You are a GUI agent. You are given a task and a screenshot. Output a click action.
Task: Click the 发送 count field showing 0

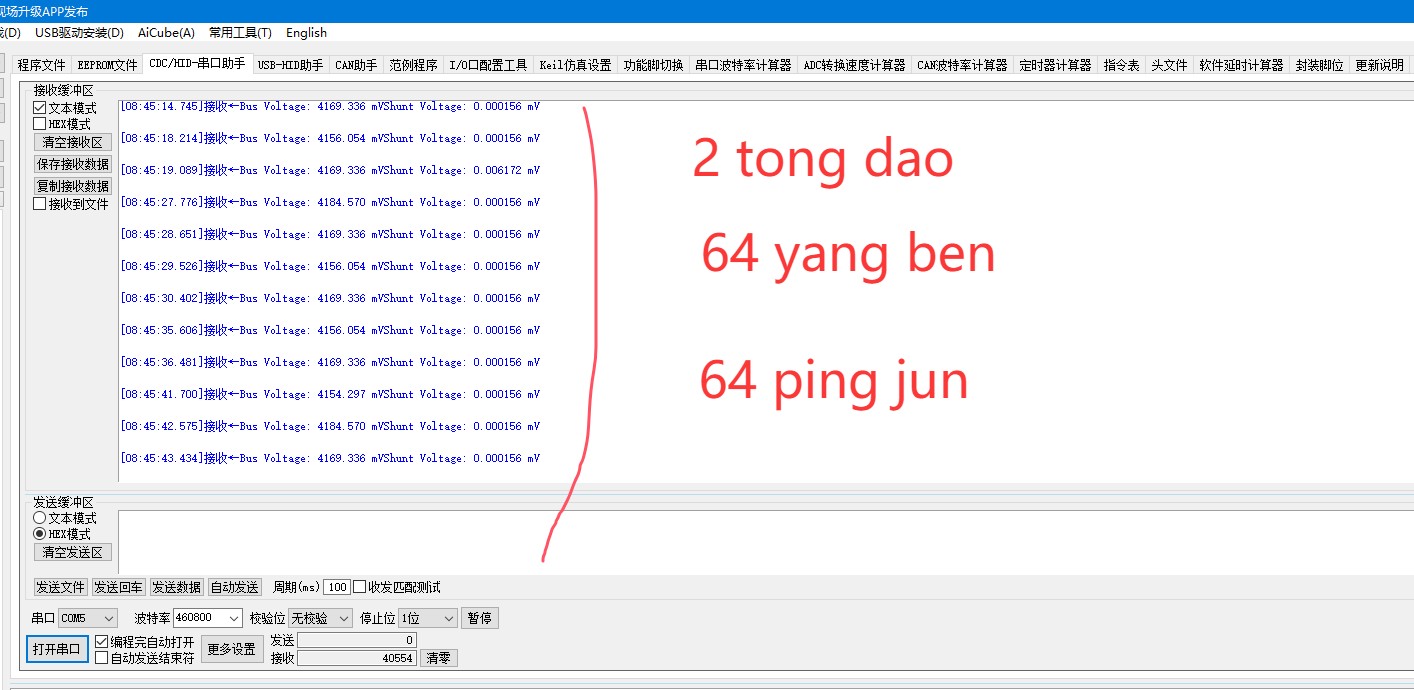click(x=356, y=641)
